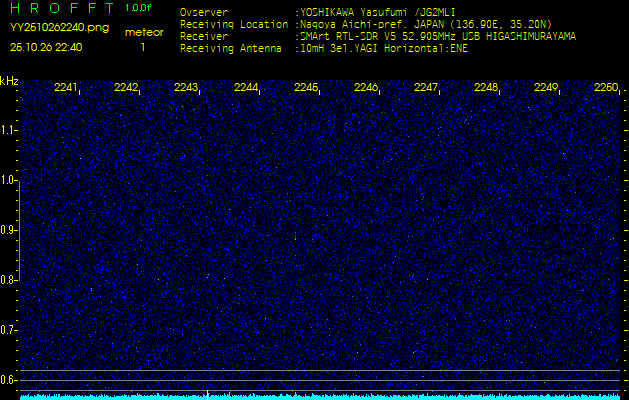The height and width of the screenshot is (400, 629).
Task: Click the kHz axis unit label
Action: [9, 81]
